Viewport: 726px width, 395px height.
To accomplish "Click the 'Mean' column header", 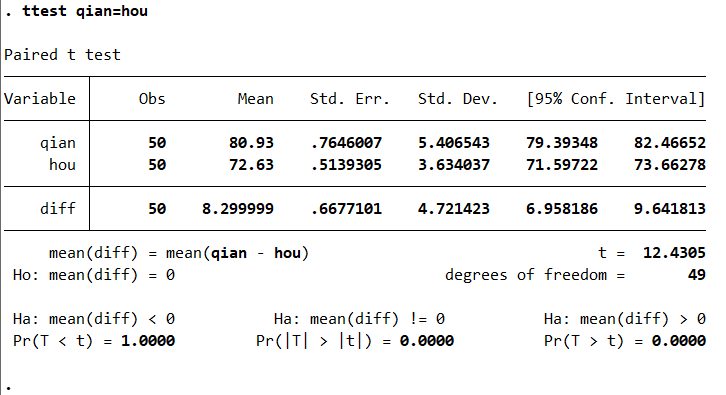I will pyautogui.click(x=256, y=99).
